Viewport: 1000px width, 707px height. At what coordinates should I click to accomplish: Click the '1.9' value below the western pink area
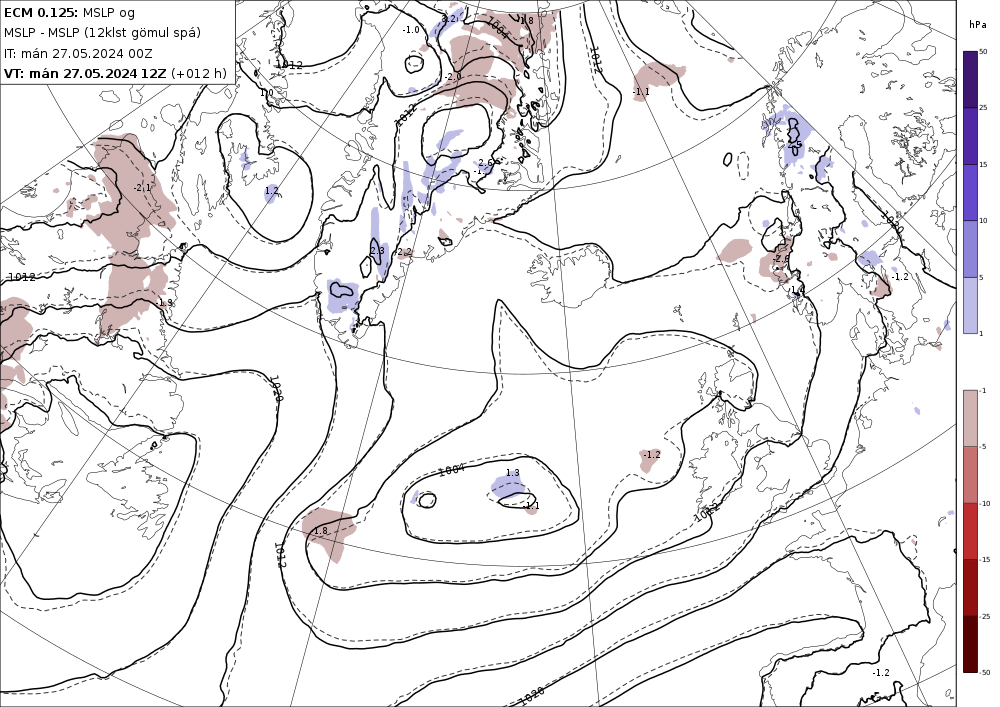coord(165,303)
